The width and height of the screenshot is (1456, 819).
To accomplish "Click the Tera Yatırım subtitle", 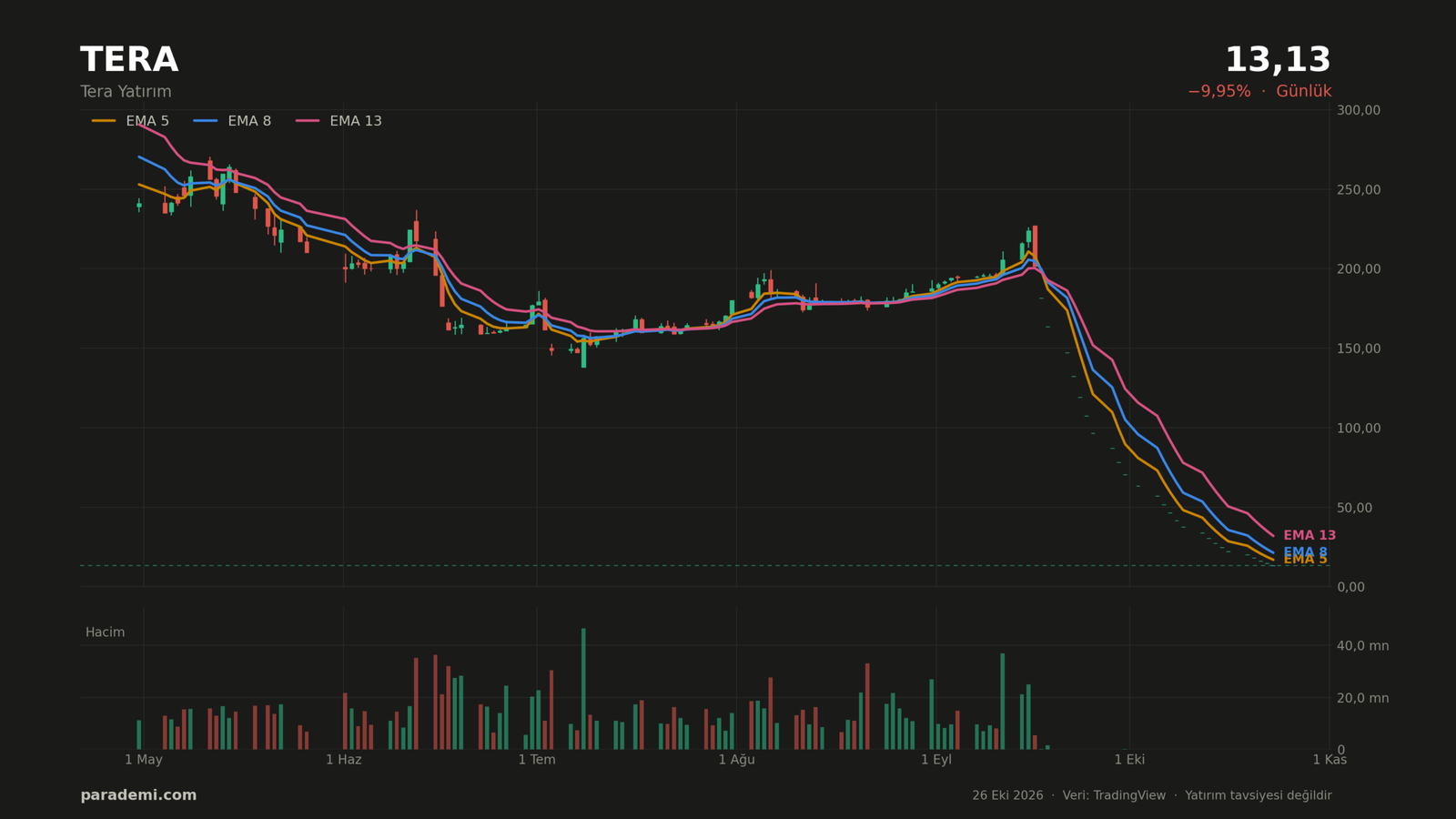I will pyautogui.click(x=126, y=92).
